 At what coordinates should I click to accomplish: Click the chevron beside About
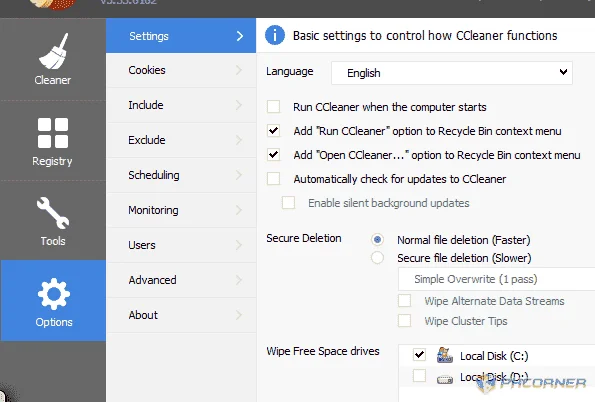[239, 315]
